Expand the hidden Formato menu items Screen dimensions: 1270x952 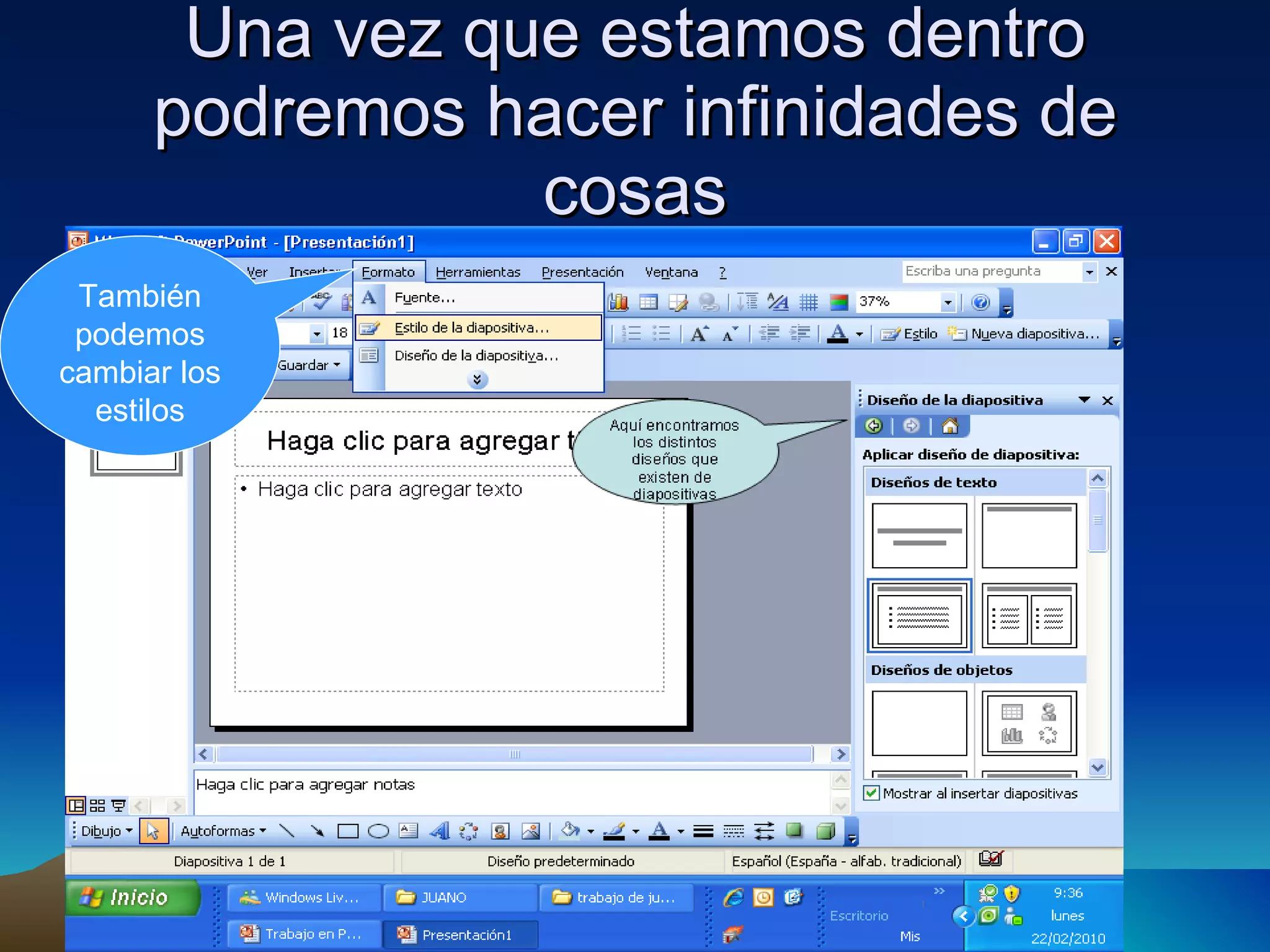pyautogui.click(x=477, y=379)
